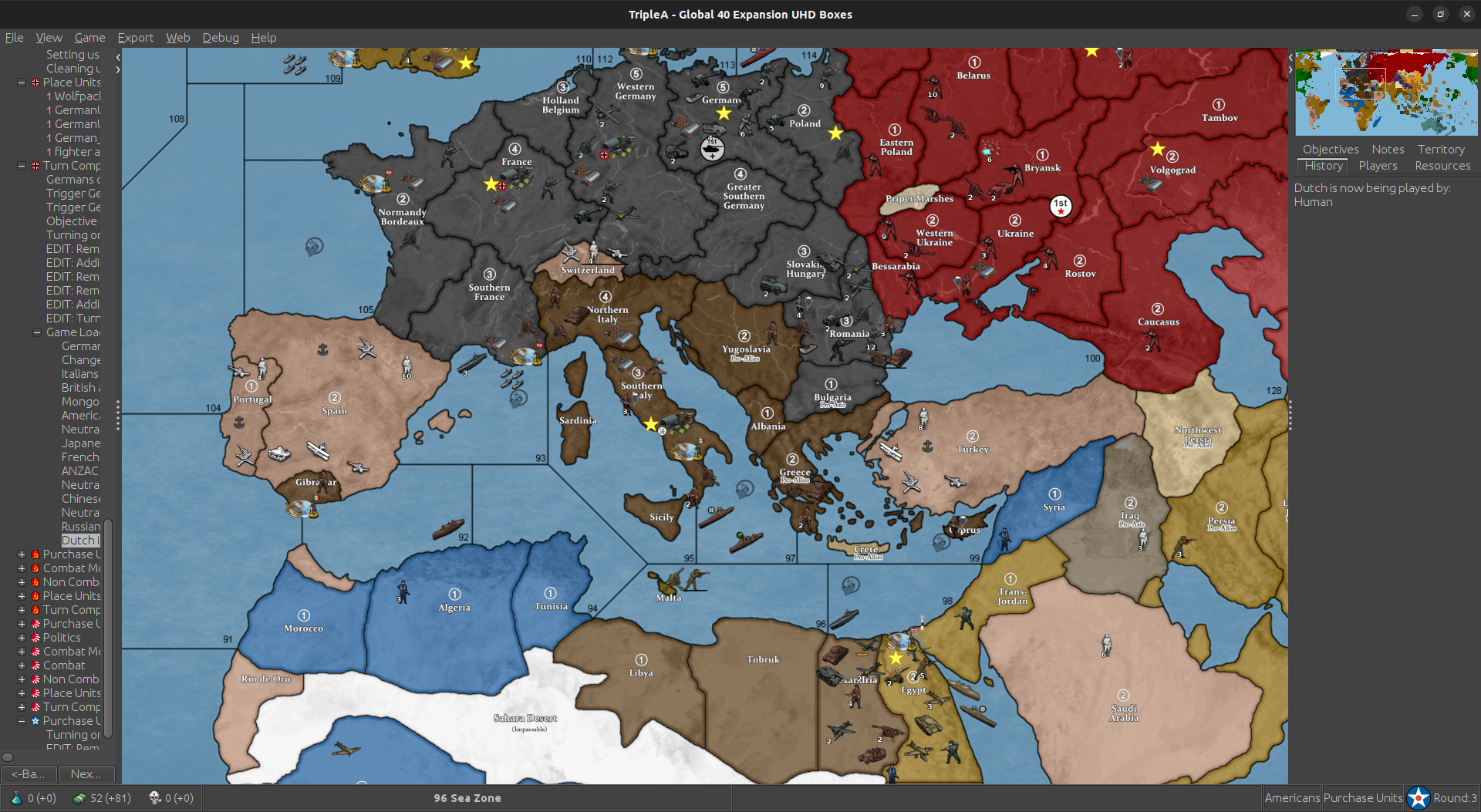Select the highlighted 'Dutch i' history entry

click(x=80, y=541)
